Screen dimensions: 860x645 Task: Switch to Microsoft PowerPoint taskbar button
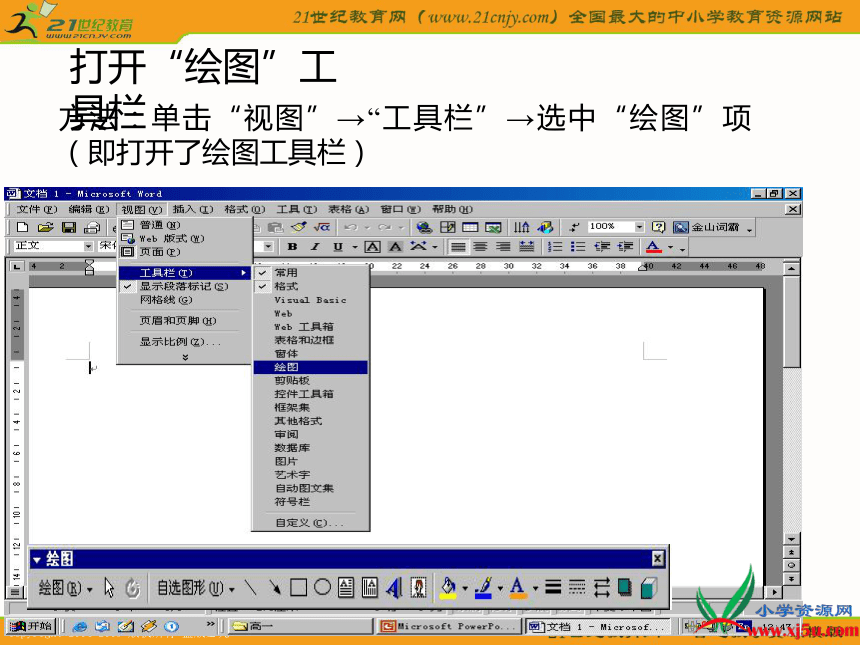click(448, 626)
